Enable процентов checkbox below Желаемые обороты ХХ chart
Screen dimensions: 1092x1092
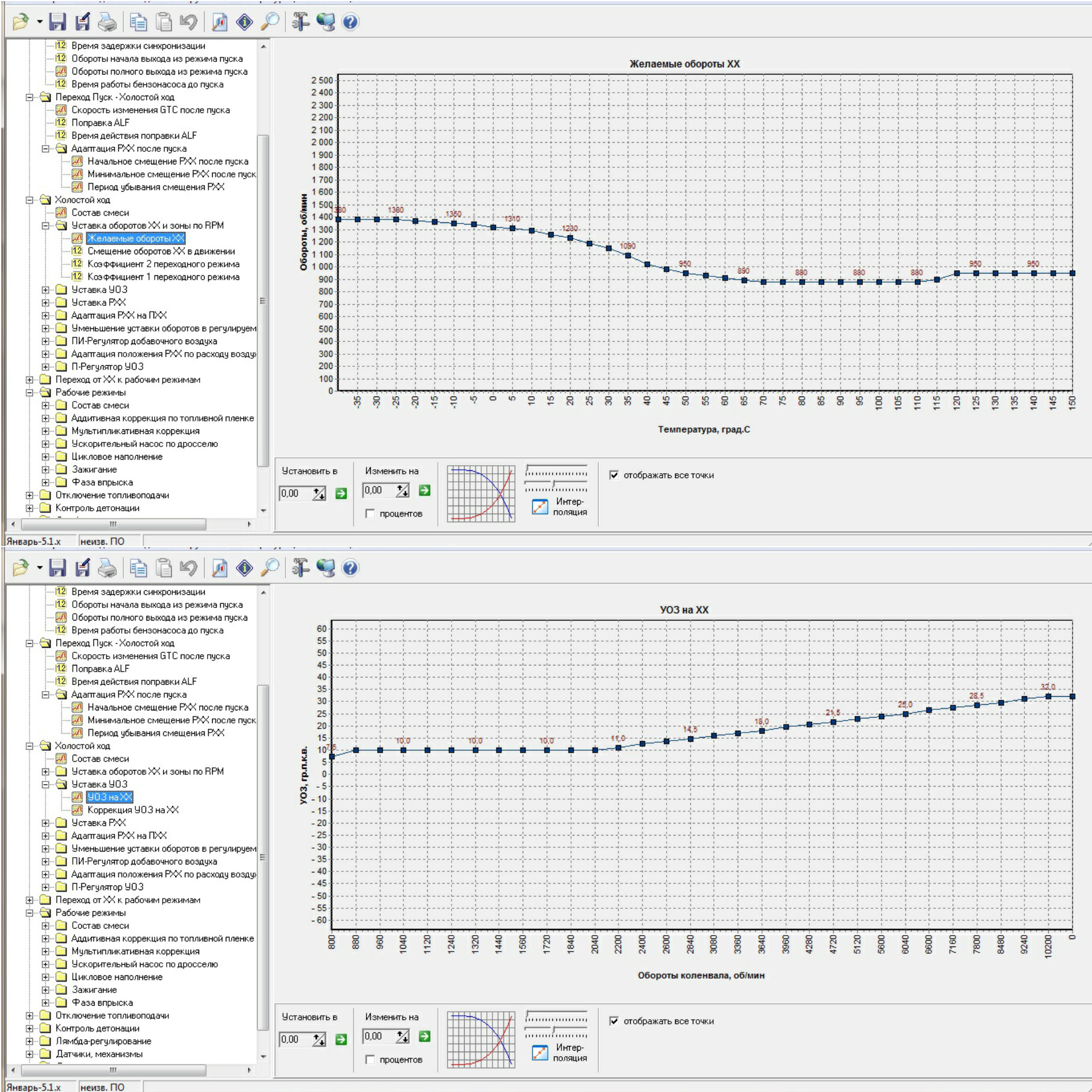coord(370,514)
